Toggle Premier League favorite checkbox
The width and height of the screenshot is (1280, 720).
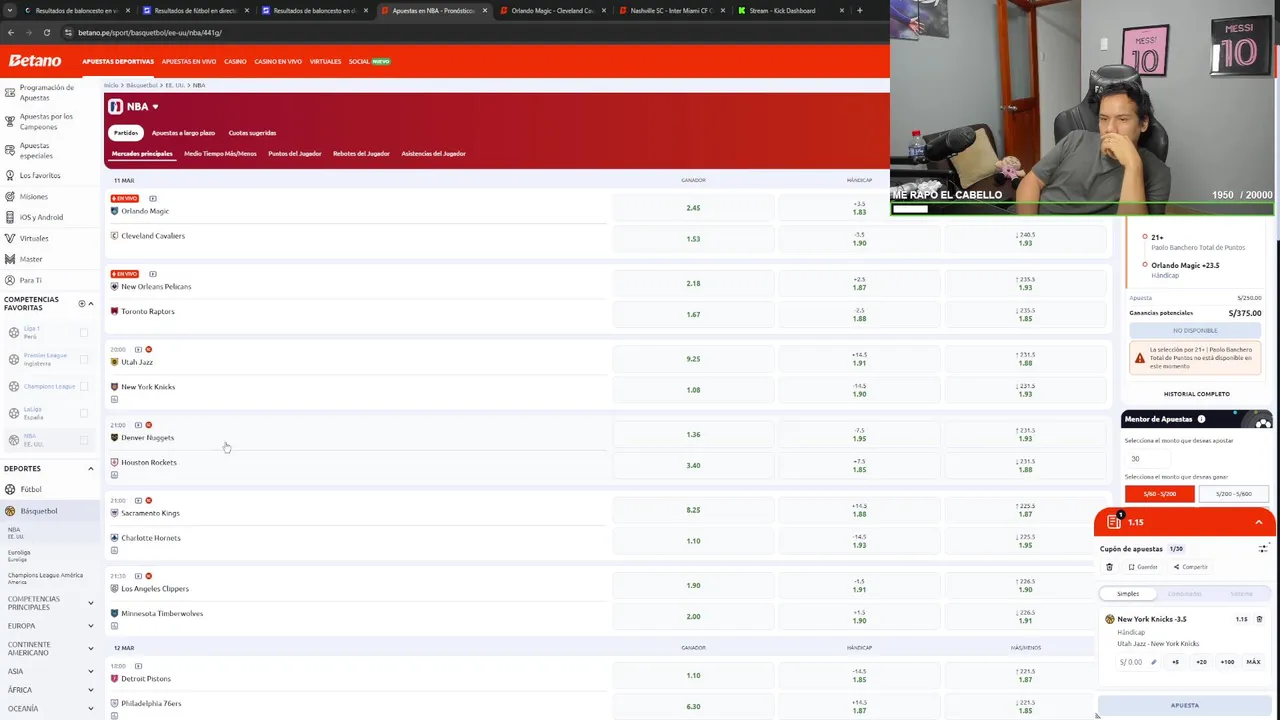[x=83, y=359]
